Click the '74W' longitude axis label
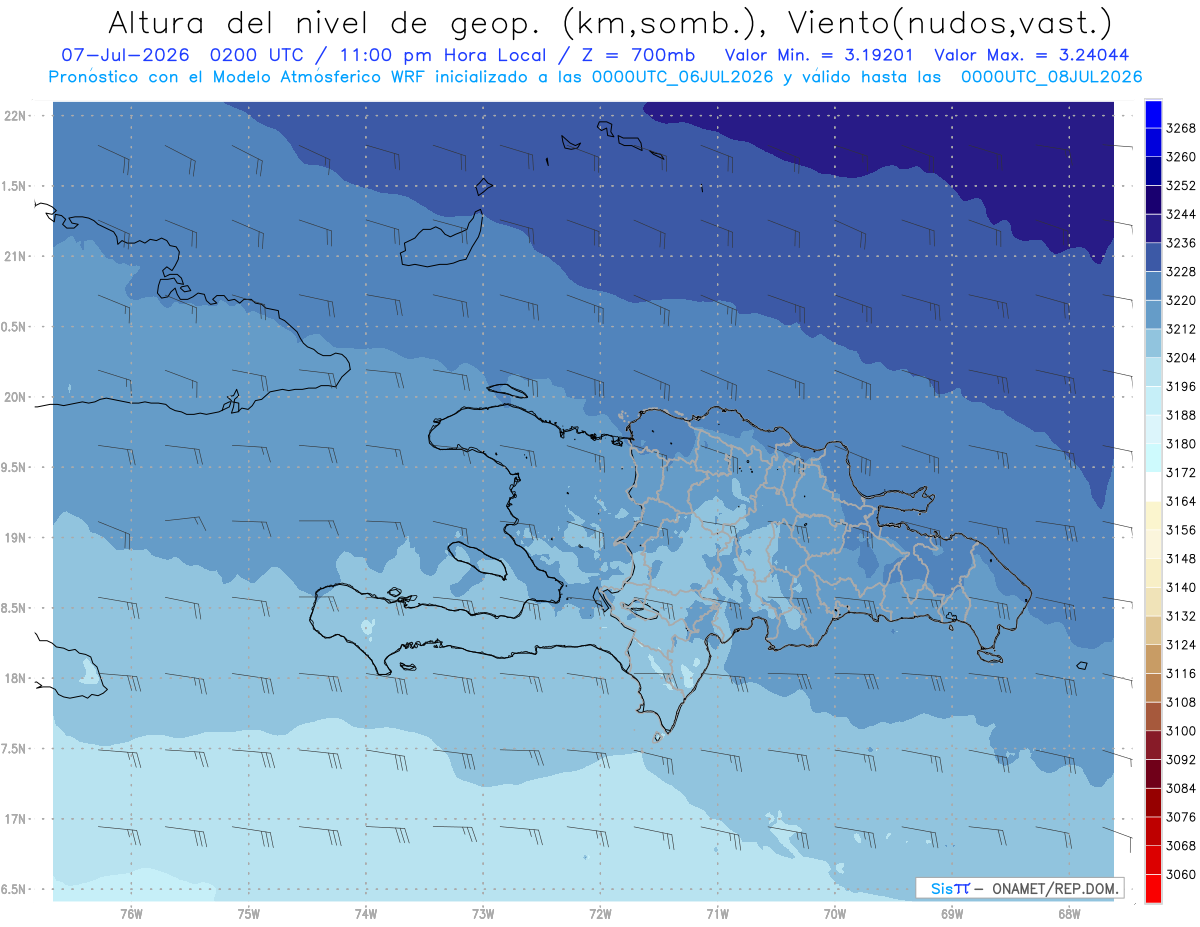Viewport: 1200px width, 927px height. click(366, 914)
